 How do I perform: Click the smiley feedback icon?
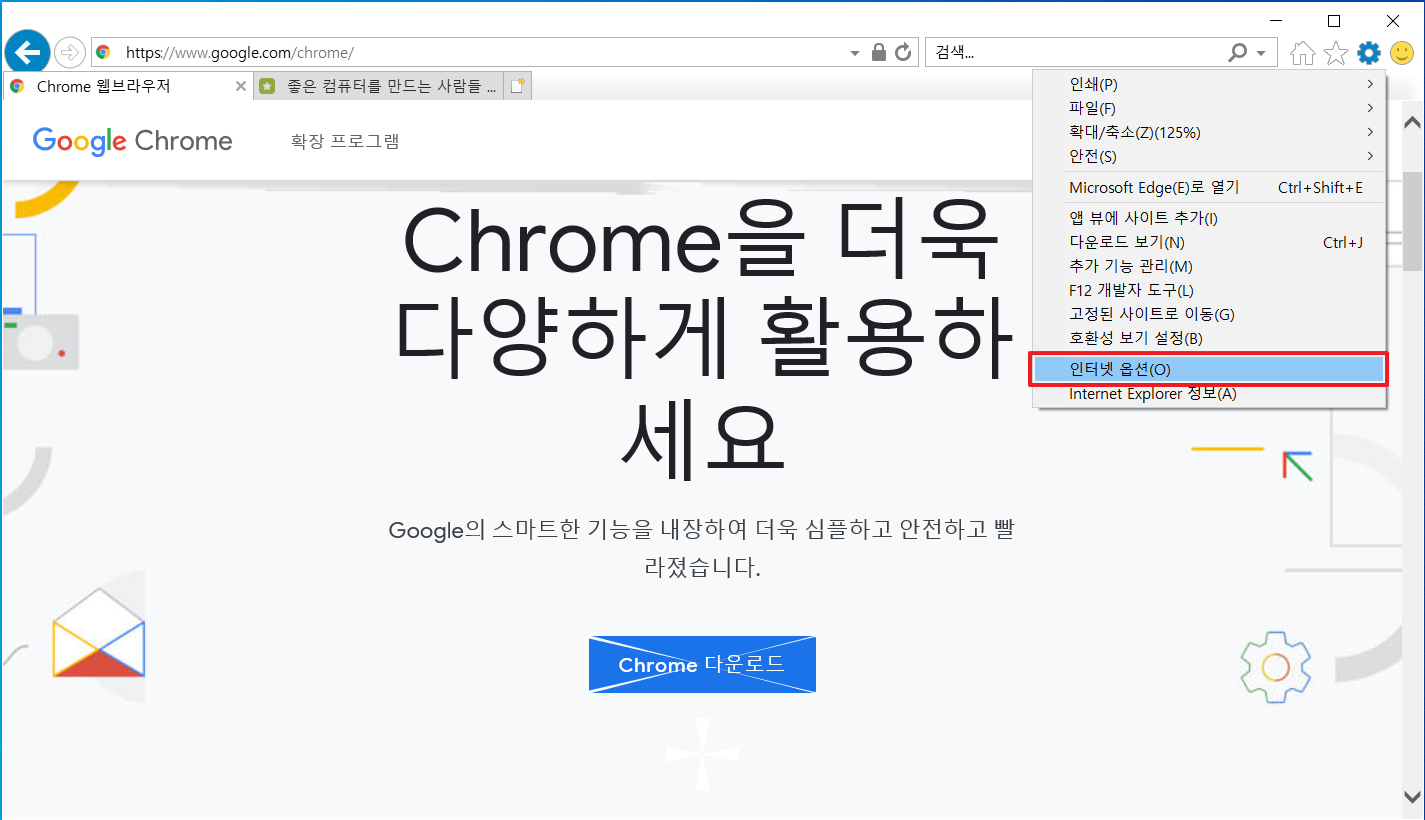click(1402, 52)
